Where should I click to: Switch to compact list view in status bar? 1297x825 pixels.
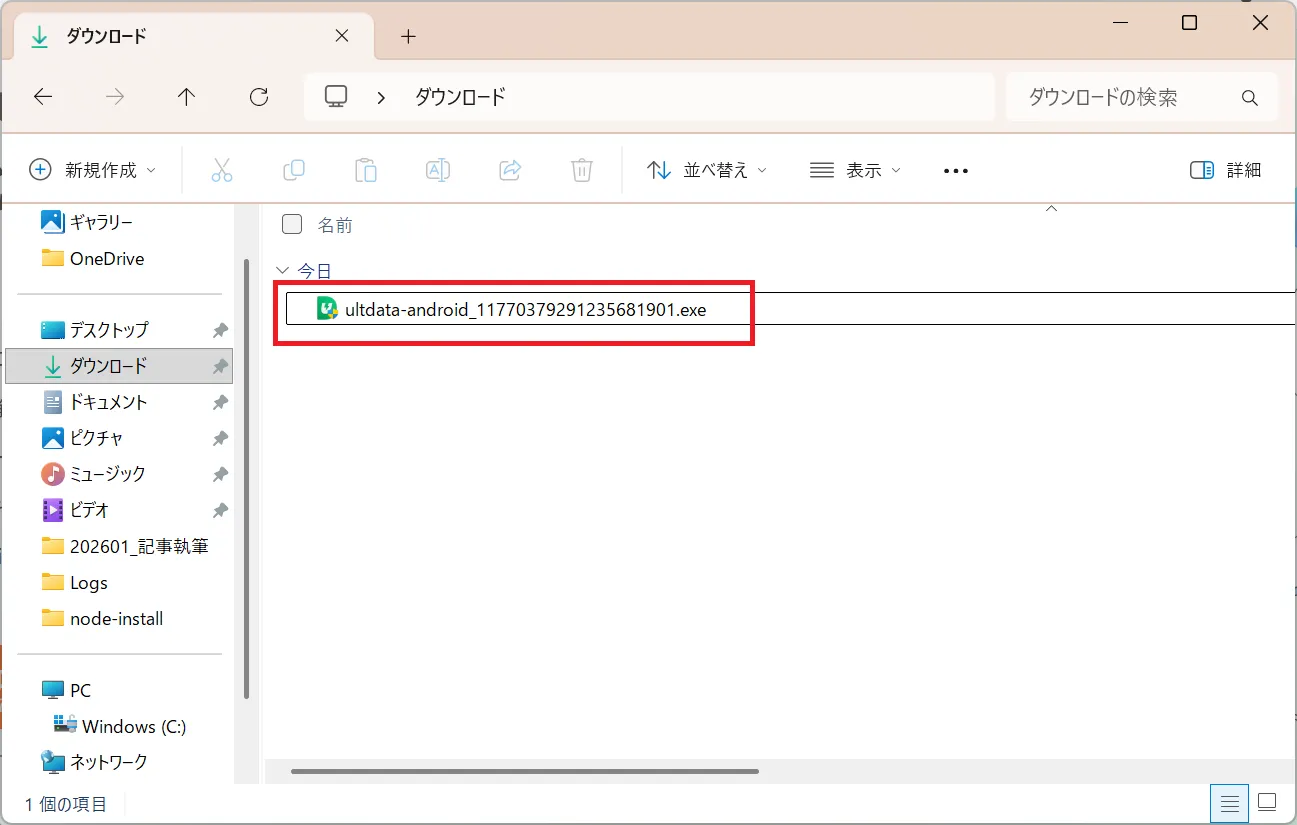(1228, 803)
